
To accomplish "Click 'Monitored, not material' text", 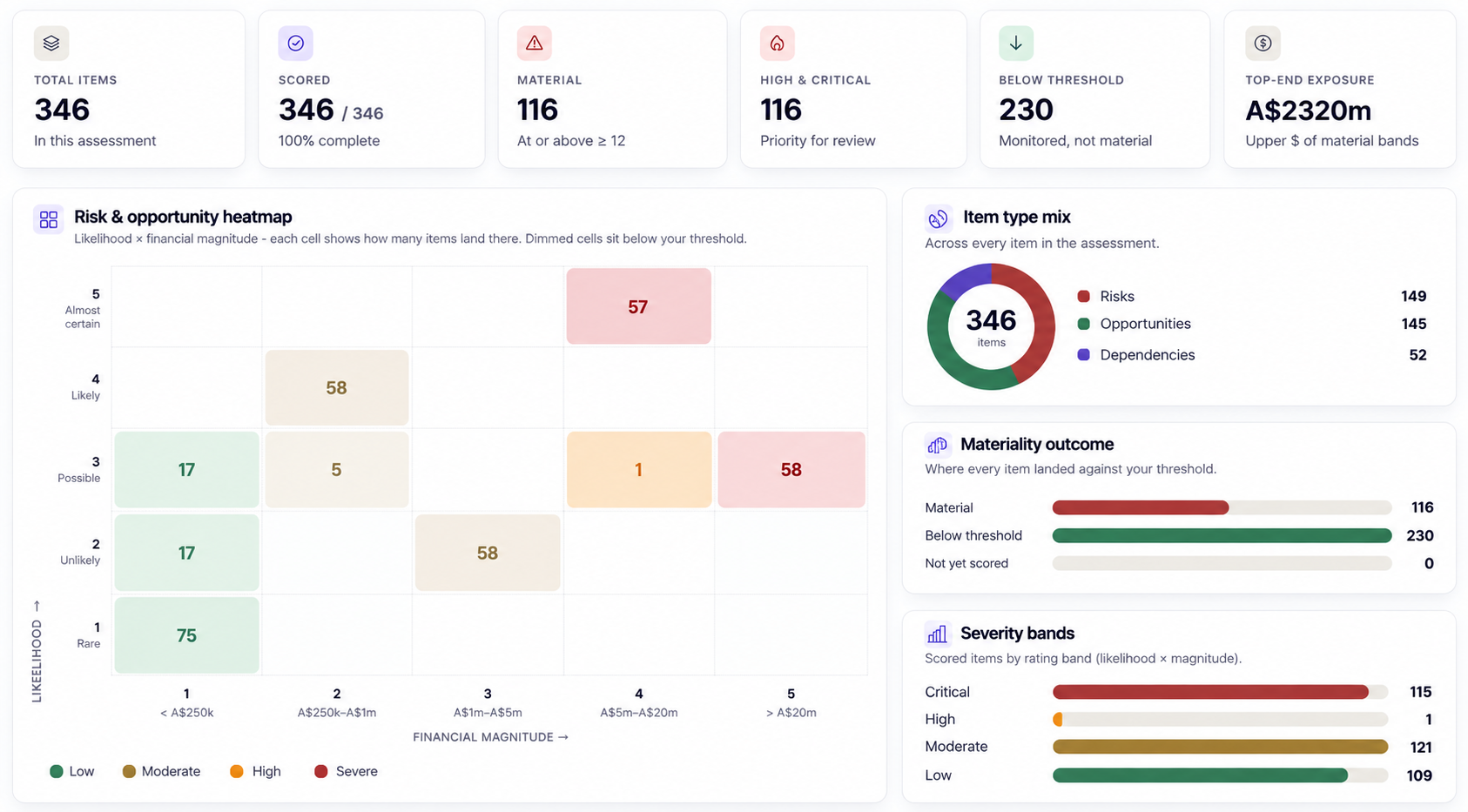I will point(1075,140).
